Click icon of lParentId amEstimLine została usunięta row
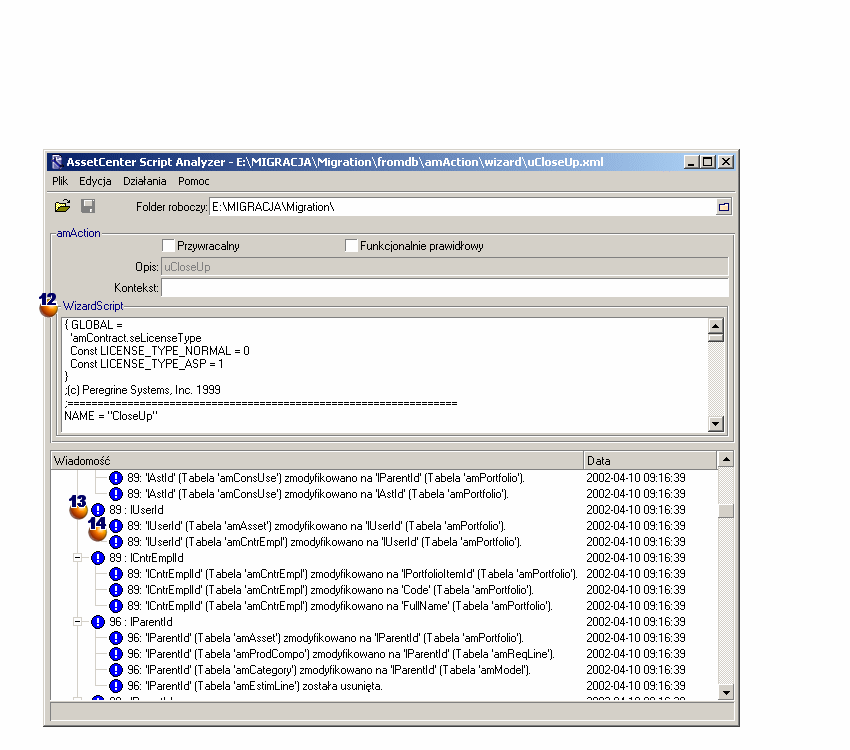The width and height of the screenshot is (850, 750). [x=116, y=686]
